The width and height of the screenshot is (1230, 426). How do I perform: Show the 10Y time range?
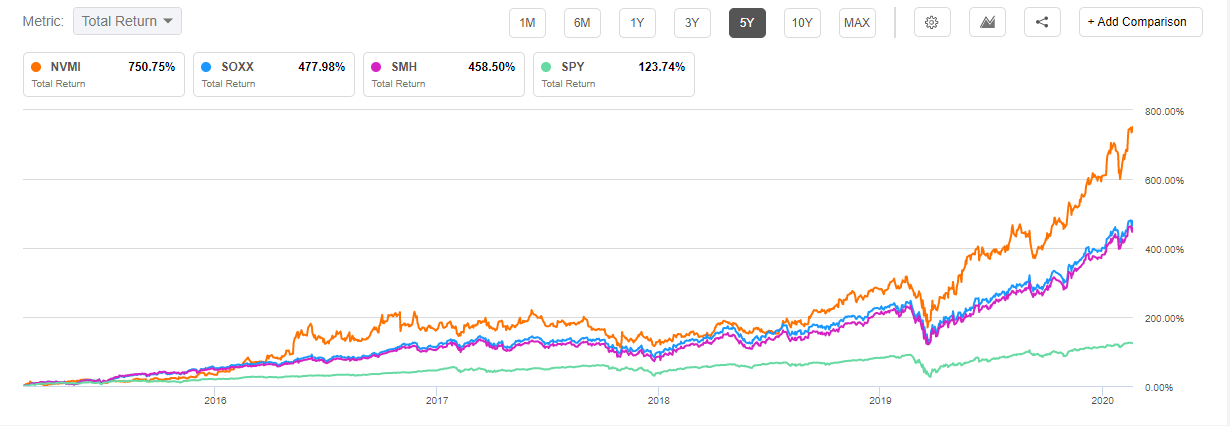point(802,22)
